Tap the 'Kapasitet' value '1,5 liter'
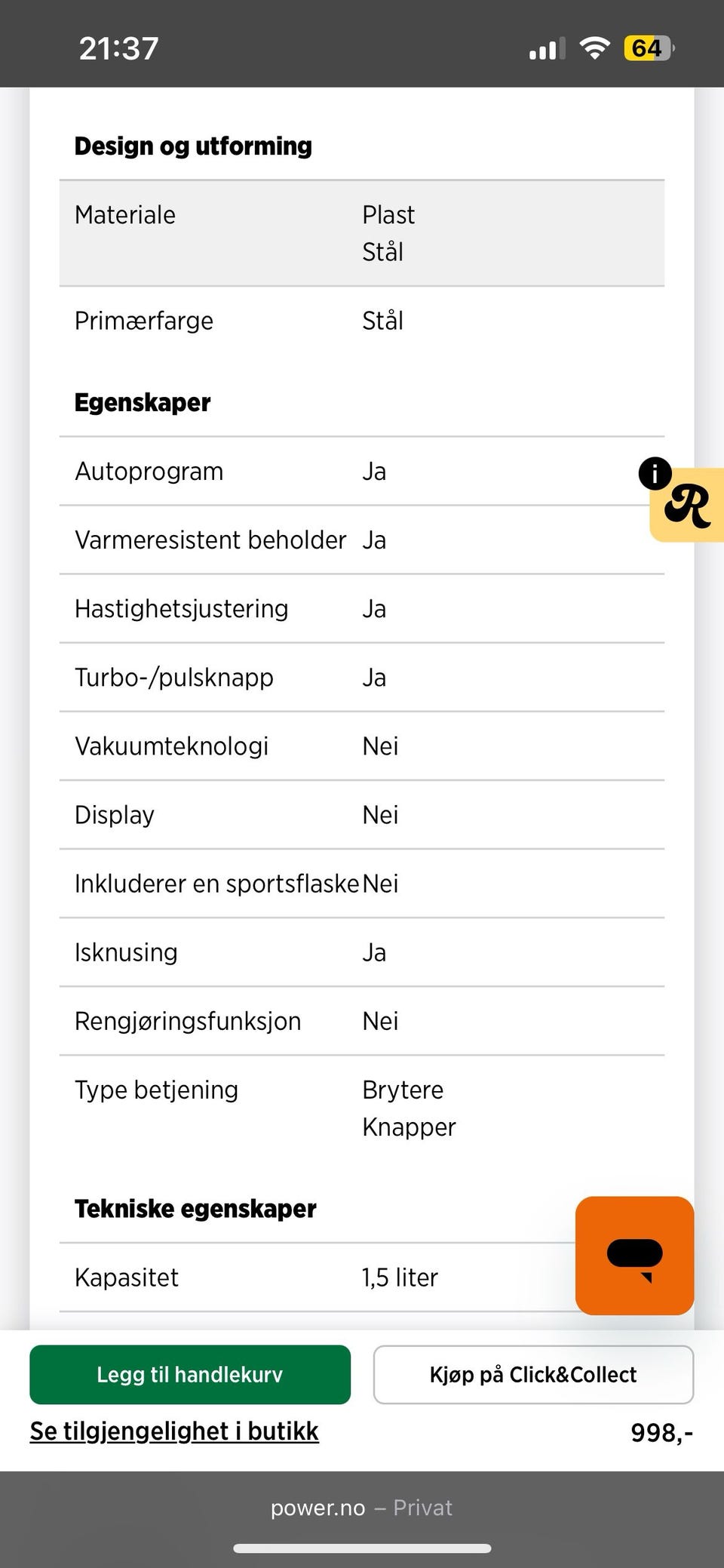Image resolution: width=724 pixels, height=1568 pixels. point(400,1277)
